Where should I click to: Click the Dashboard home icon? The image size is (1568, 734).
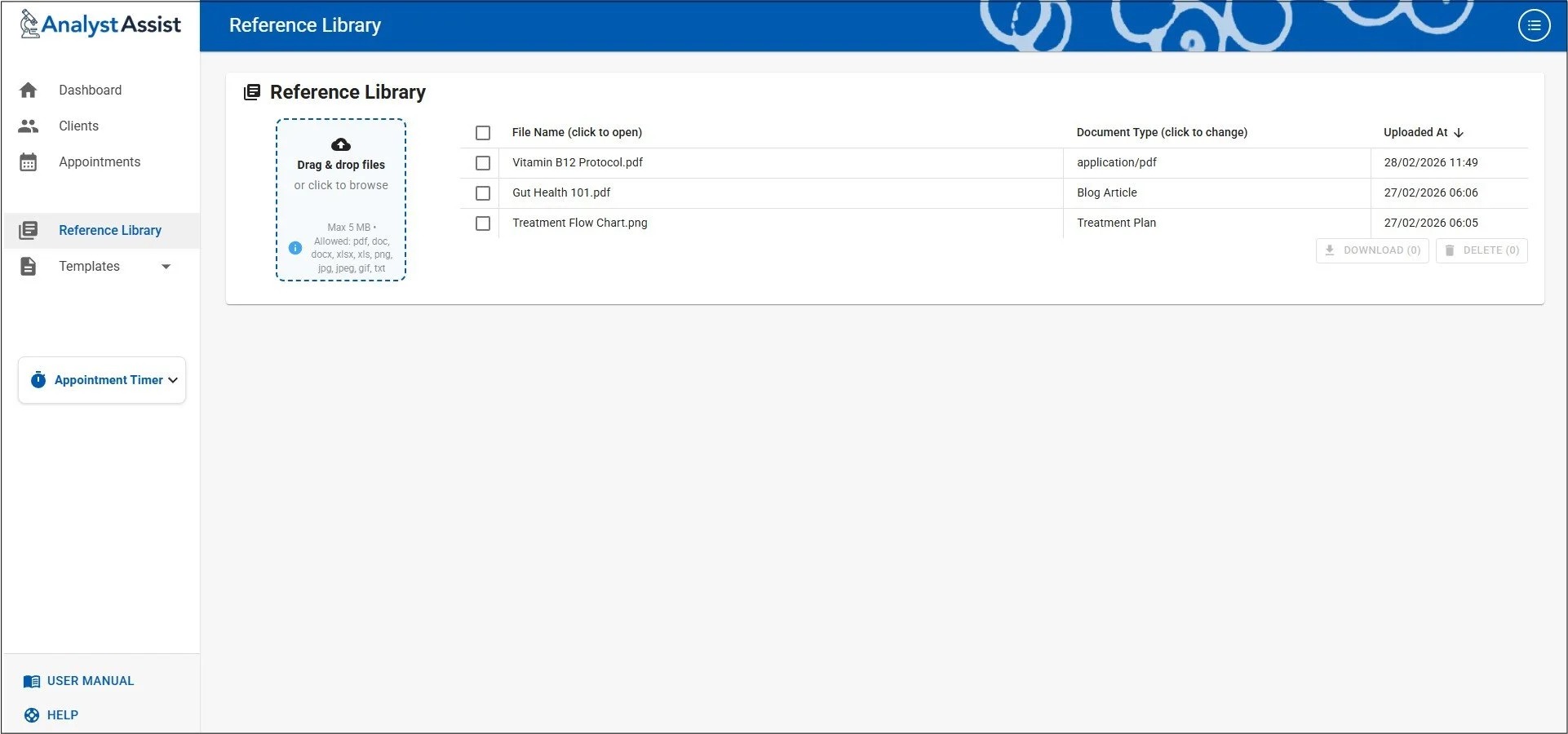tap(29, 91)
